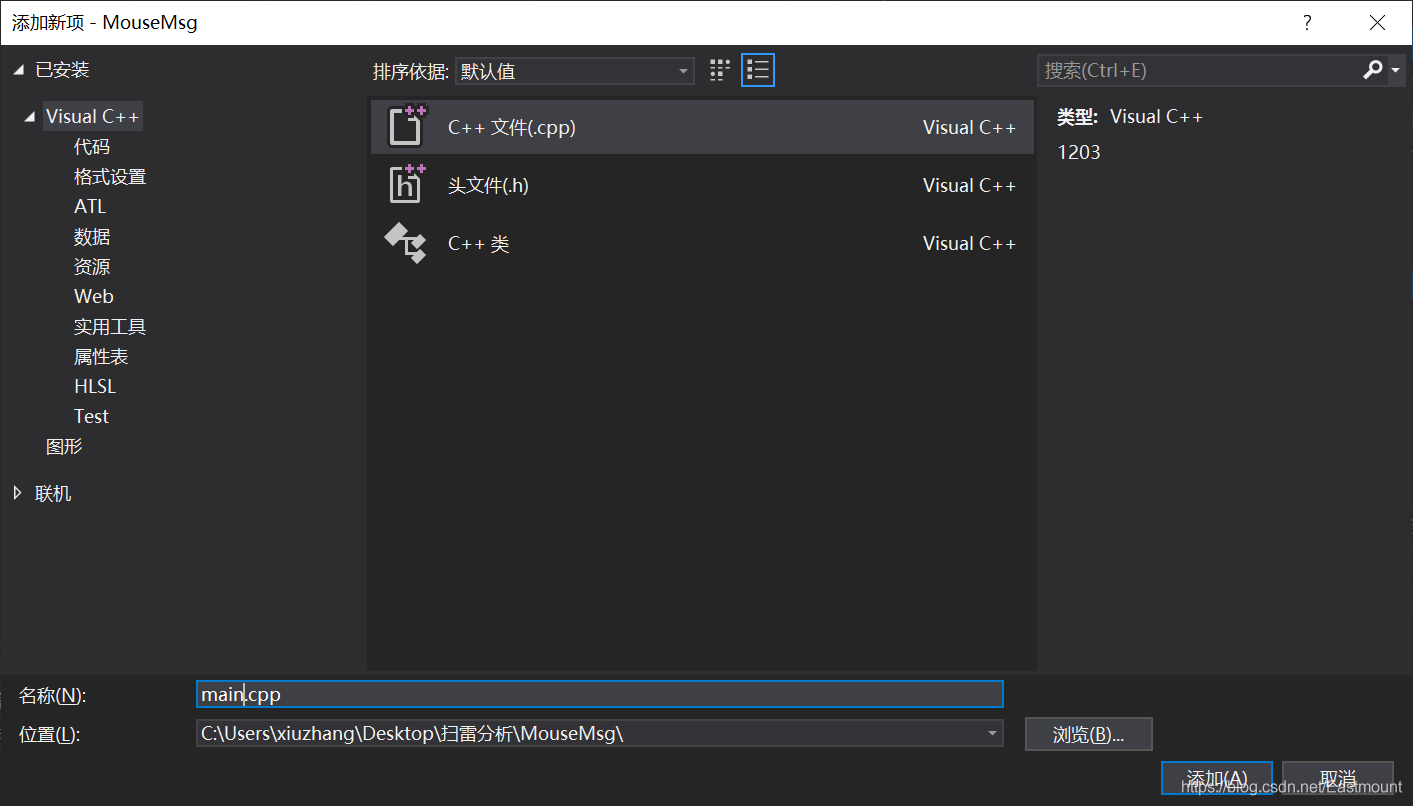The image size is (1413, 806).
Task: Select the Test category
Action: click(91, 416)
